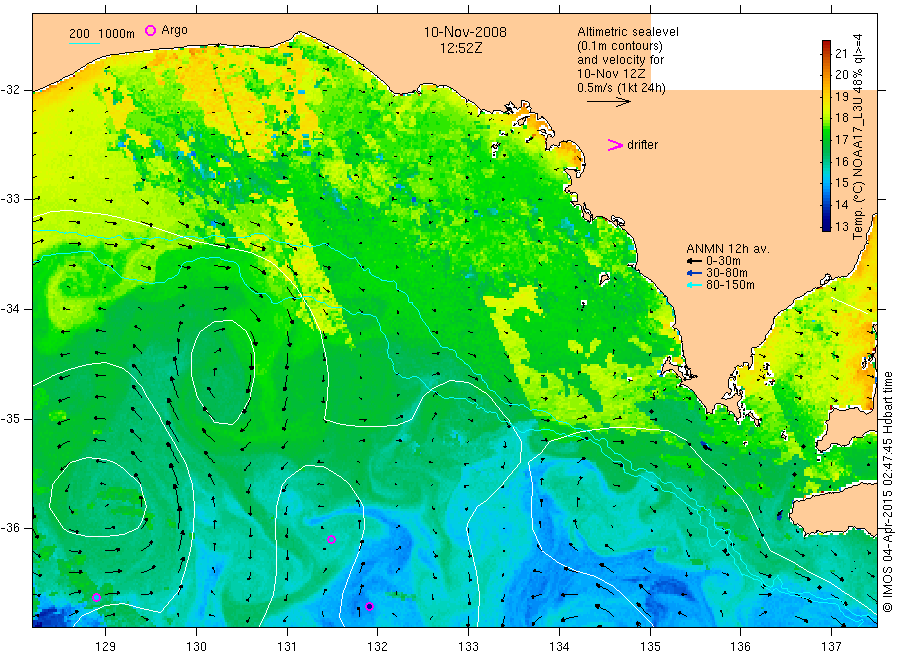Select the black 0-30m ANMN arrow
Viewport: 900px width, 660px height.
(x=695, y=261)
